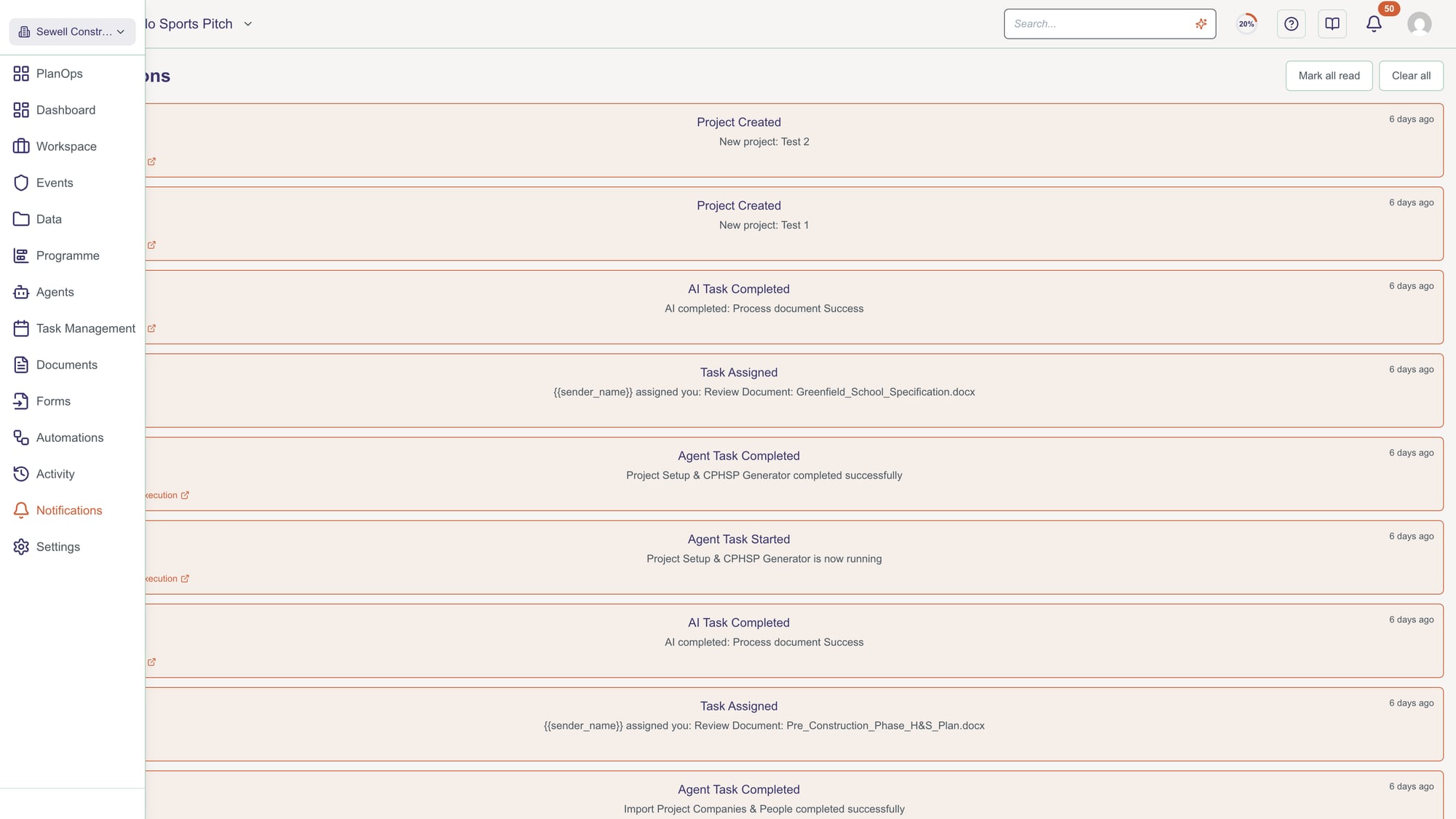Screen dimensions: 1456x819
Task: Select the Agents icon in the sidebar
Action: (21, 292)
